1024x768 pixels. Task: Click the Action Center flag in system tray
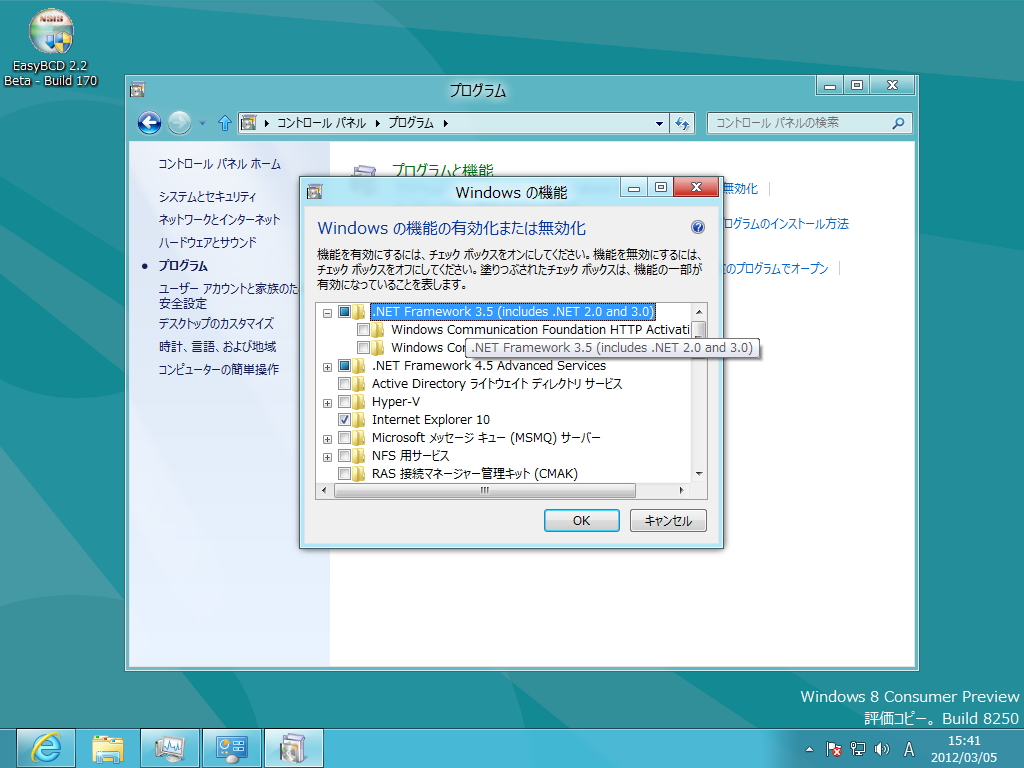tap(833, 747)
